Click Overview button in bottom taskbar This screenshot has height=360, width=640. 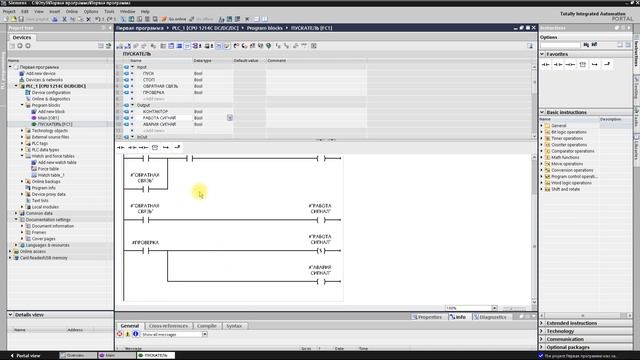78,356
